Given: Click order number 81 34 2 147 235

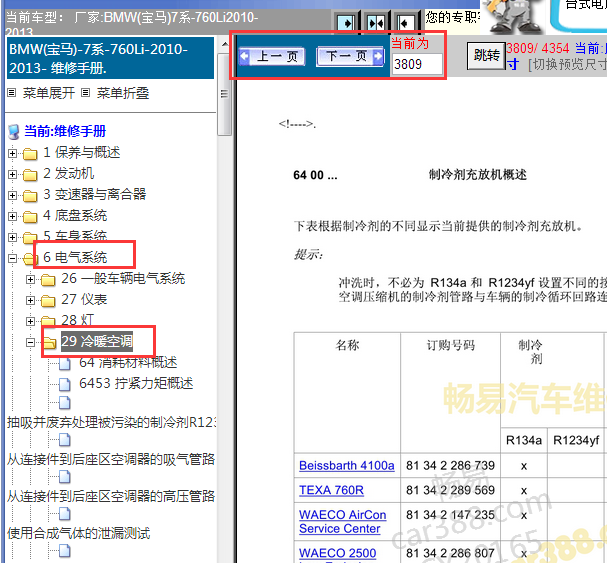Looking at the screenshot, I should pyautogui.click(x=450, y=515).
